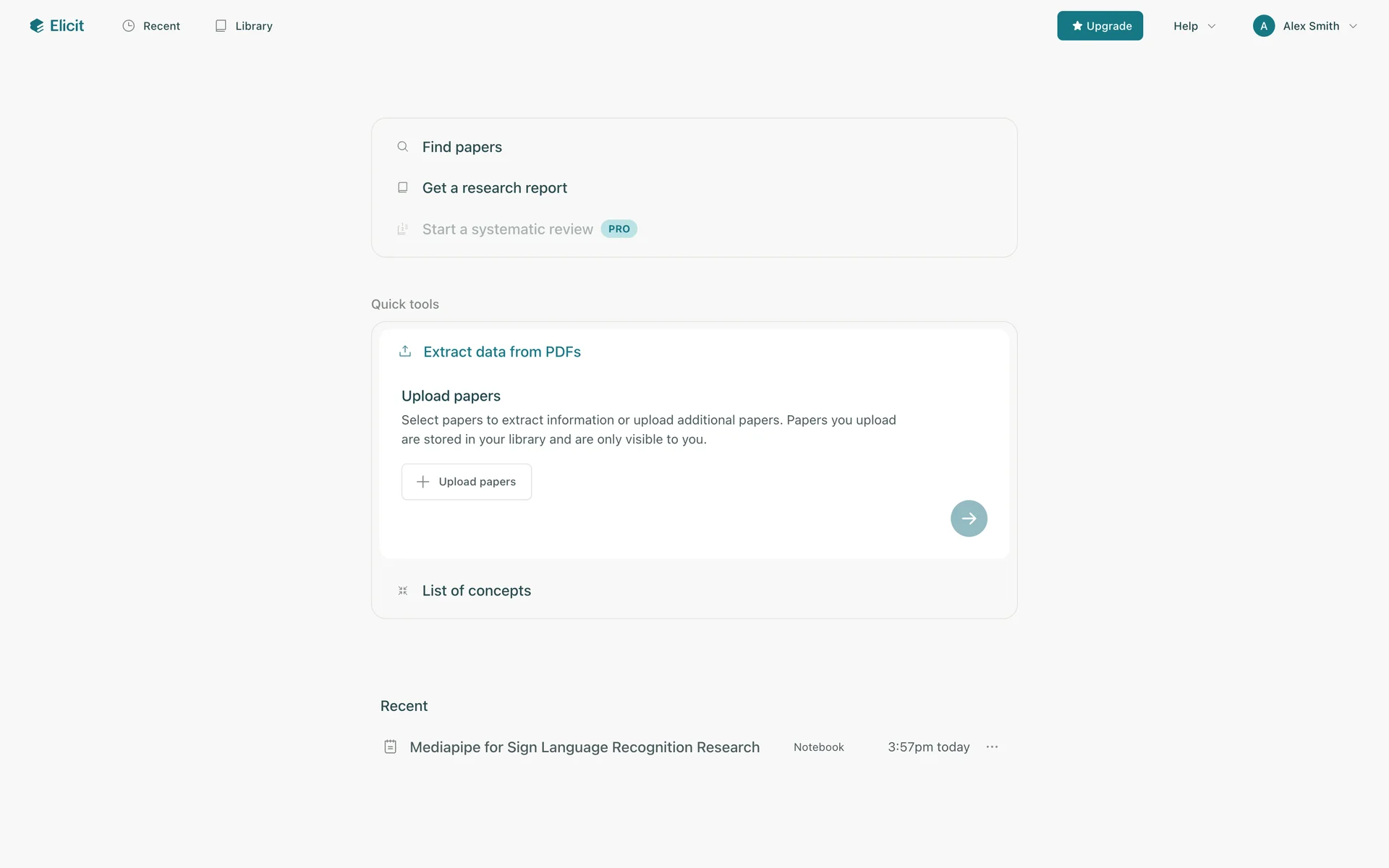
Task: Click the research report book icon
Action: tap(403, 188)
